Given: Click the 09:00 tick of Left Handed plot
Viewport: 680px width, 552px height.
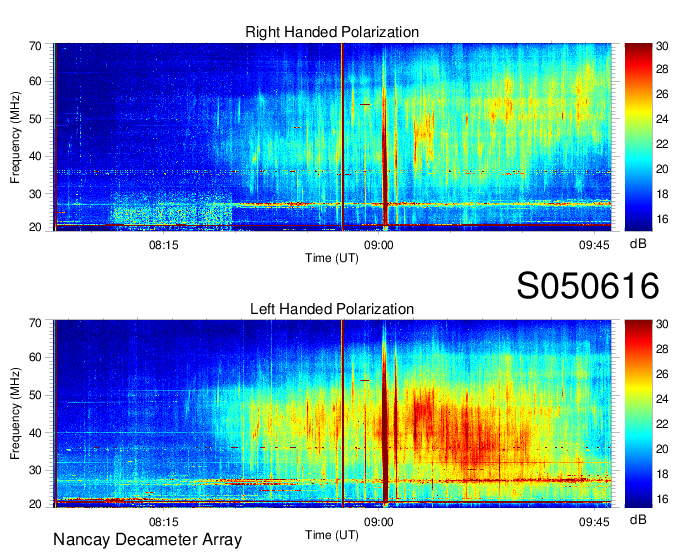Looking at the screenshot, I should (379, 522).
